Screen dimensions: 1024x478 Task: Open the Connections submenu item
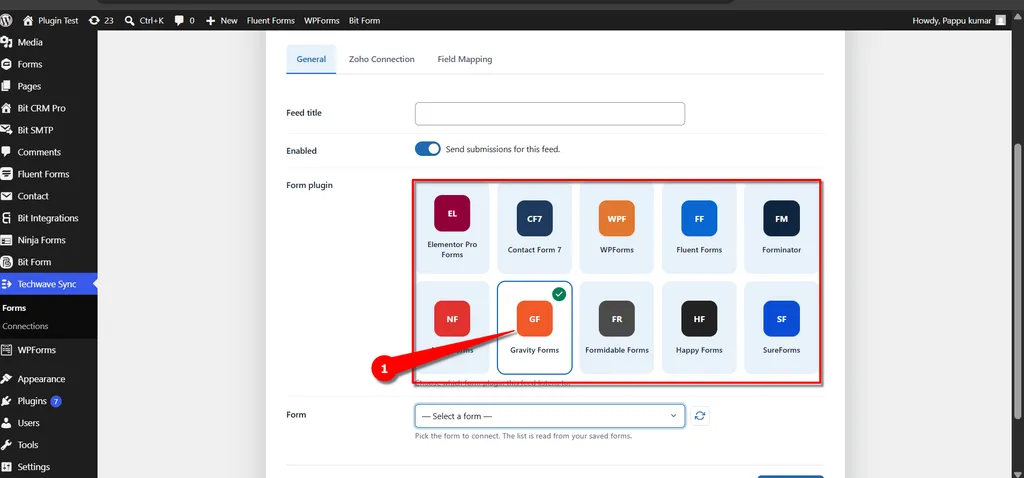[x=25, y=326]
